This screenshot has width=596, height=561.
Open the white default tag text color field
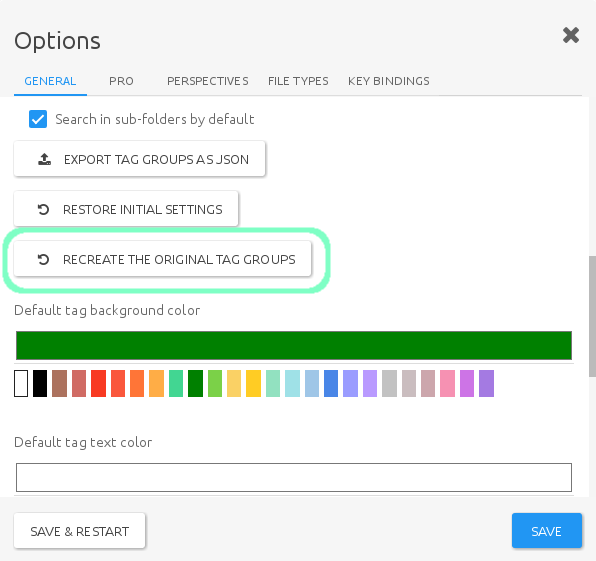click(294, 477)
